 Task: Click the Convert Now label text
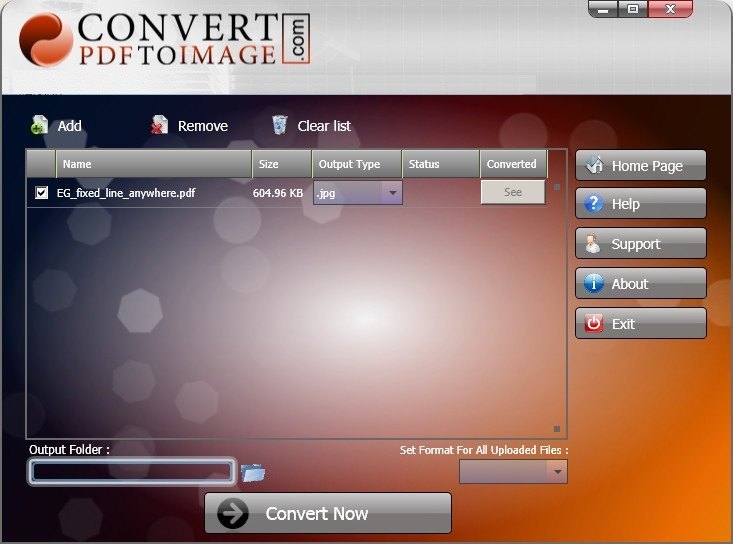point(316,514)
